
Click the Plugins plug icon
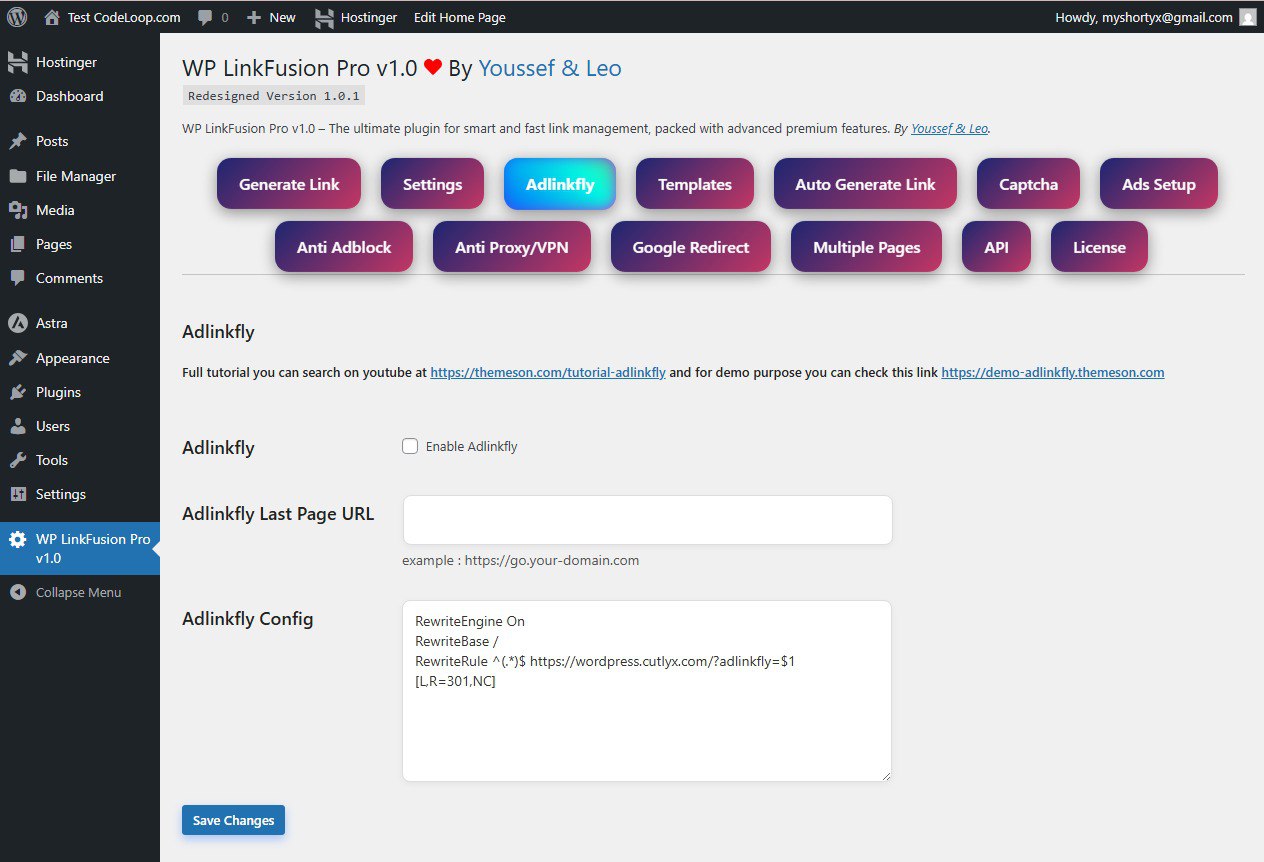(x=17, y=392)
